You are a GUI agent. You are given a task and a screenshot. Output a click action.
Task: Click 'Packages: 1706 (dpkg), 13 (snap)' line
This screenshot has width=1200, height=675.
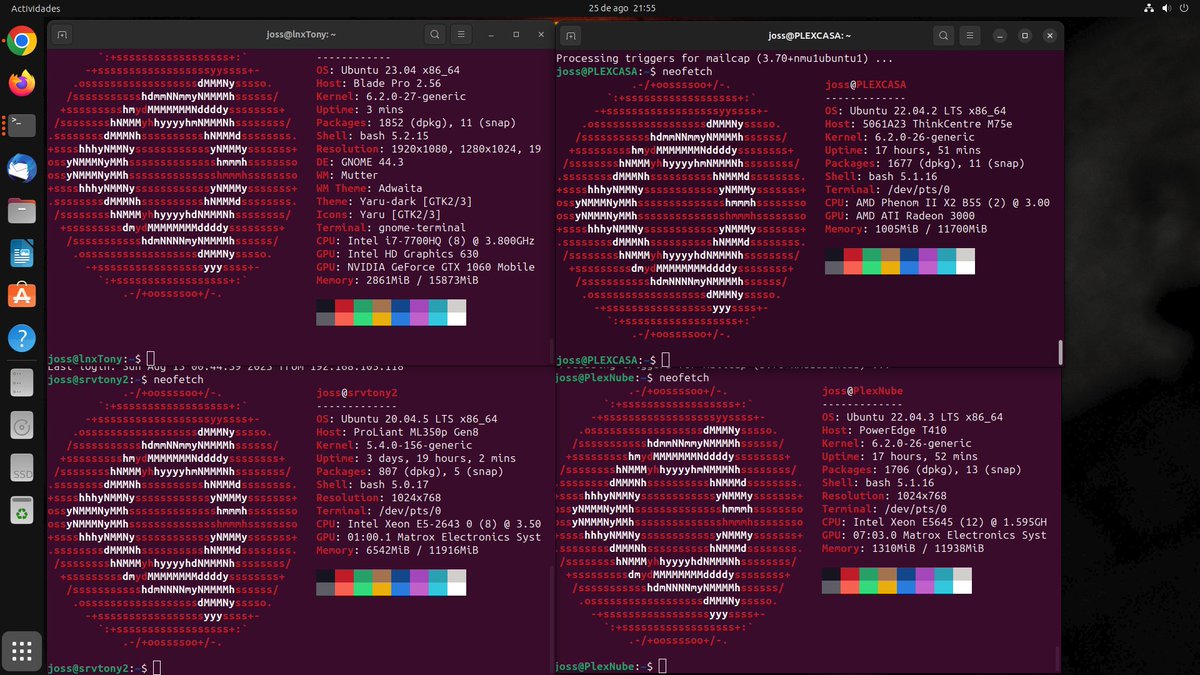(922, 469)
